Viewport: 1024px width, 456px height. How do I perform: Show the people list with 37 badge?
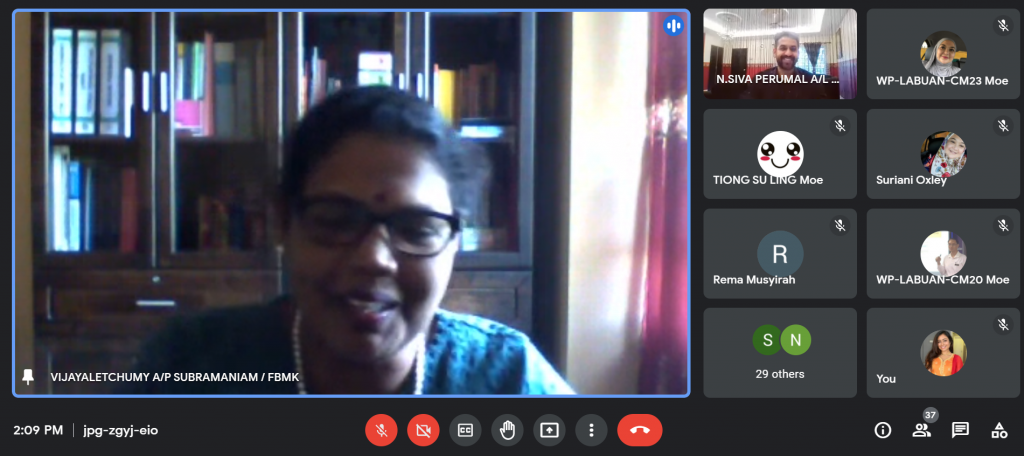(921, 430)
